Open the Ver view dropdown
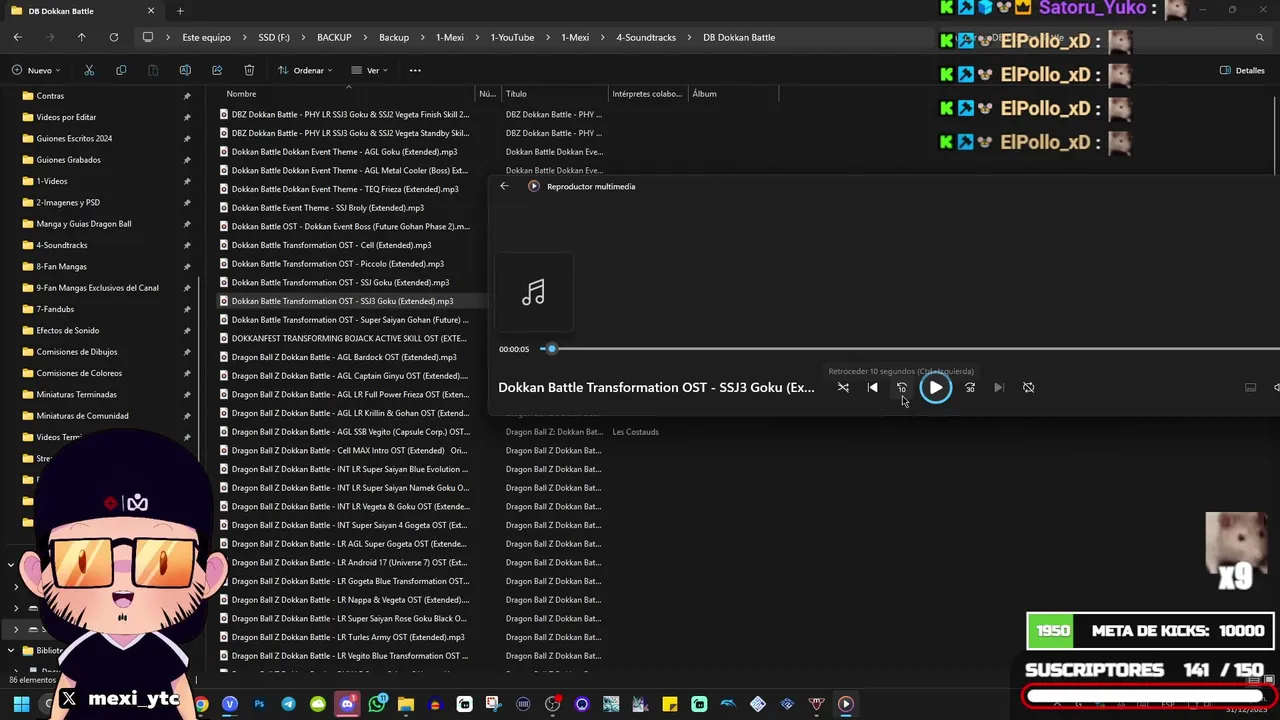This screenshot has height=720, width=1280. tap(369, 70)
